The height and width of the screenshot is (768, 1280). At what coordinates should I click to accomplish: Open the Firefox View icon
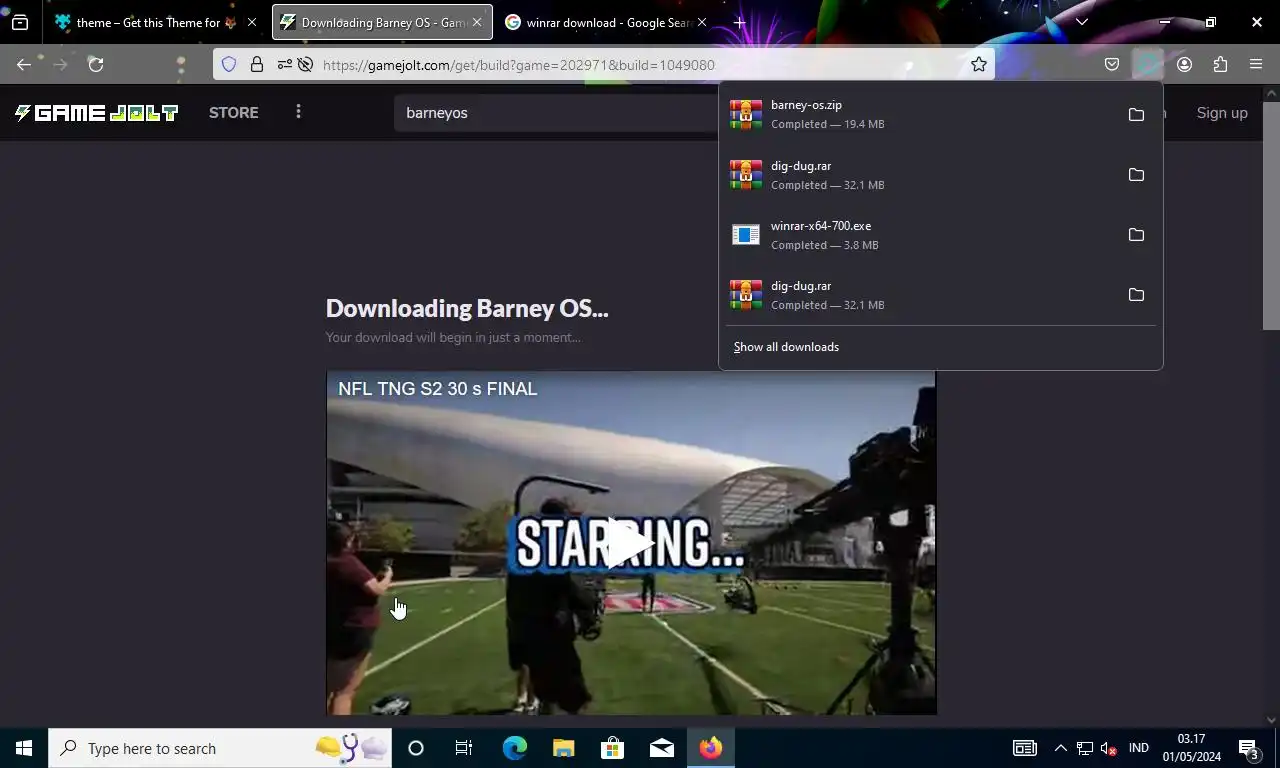20,22
